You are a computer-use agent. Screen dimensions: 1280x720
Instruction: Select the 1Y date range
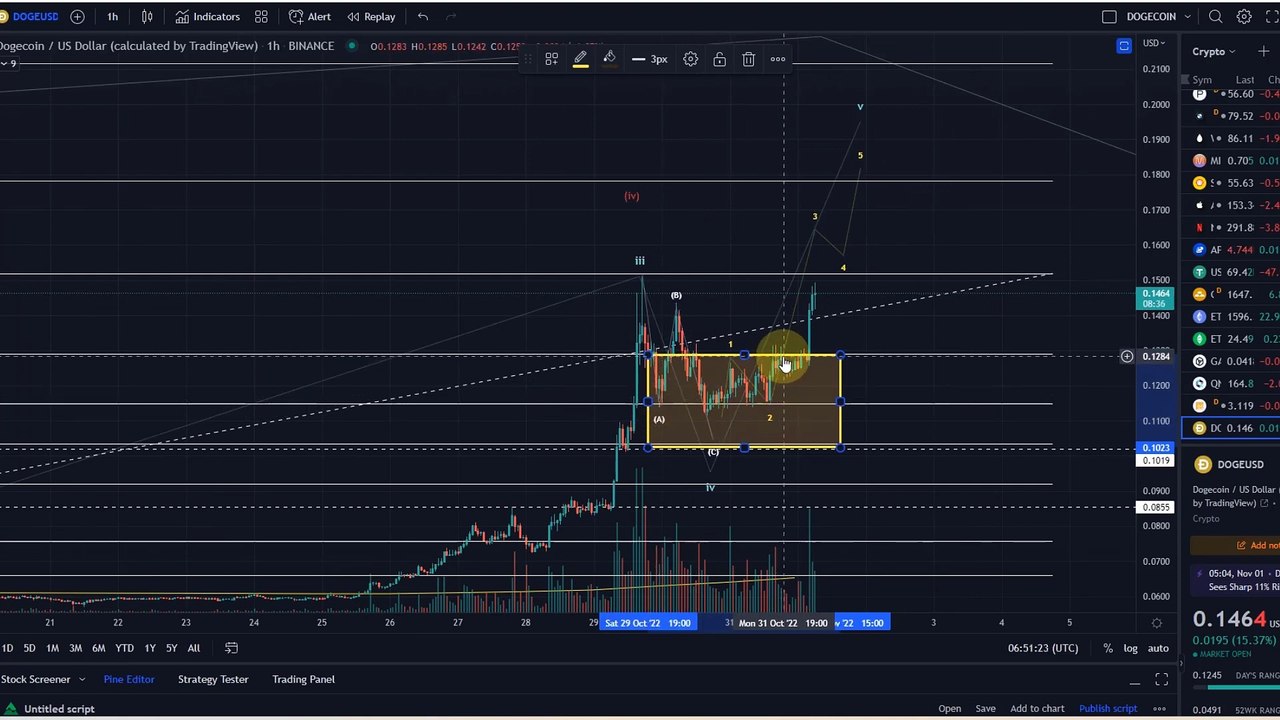point(149,648)
